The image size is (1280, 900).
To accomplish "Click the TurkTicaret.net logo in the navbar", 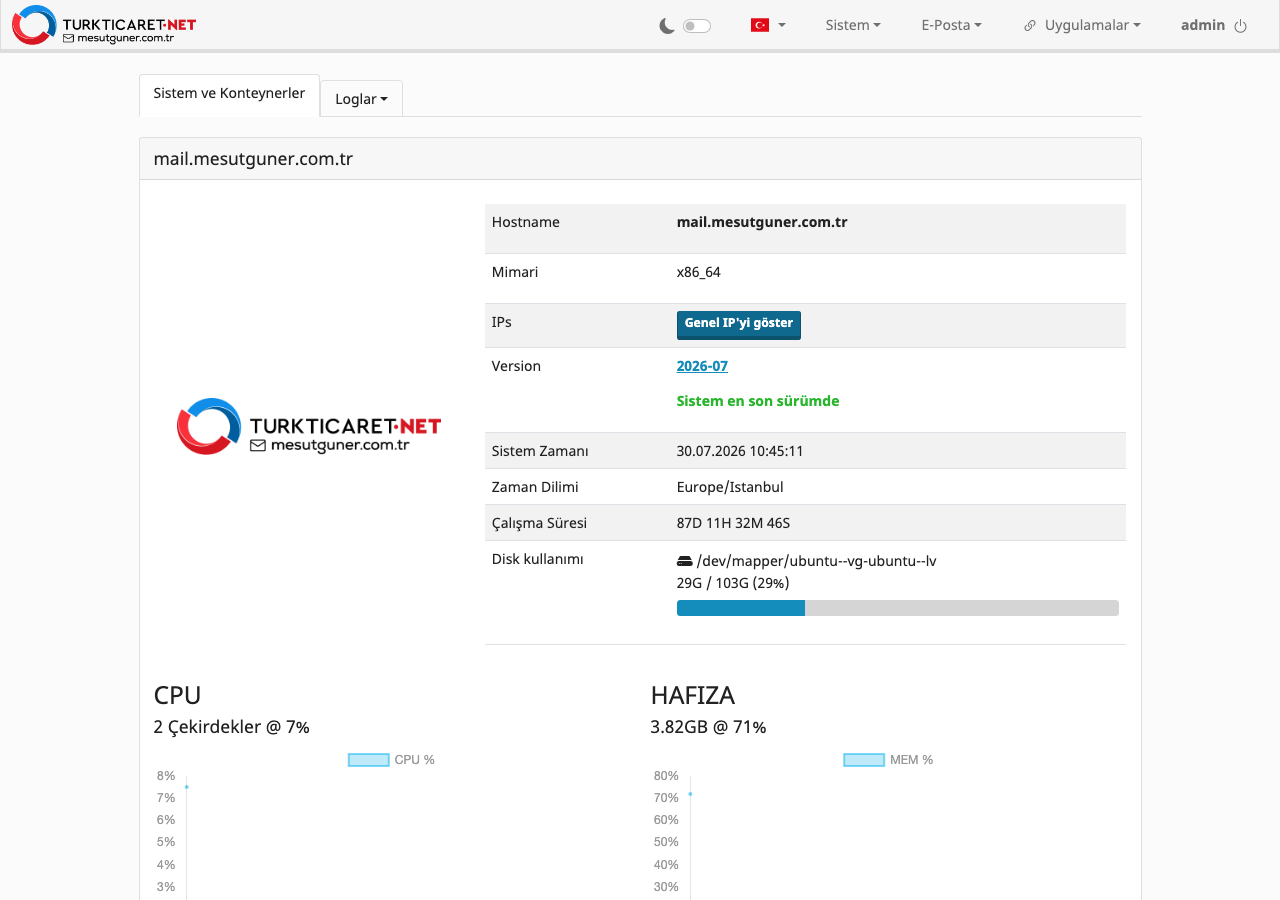I will [x=104, y=25].
